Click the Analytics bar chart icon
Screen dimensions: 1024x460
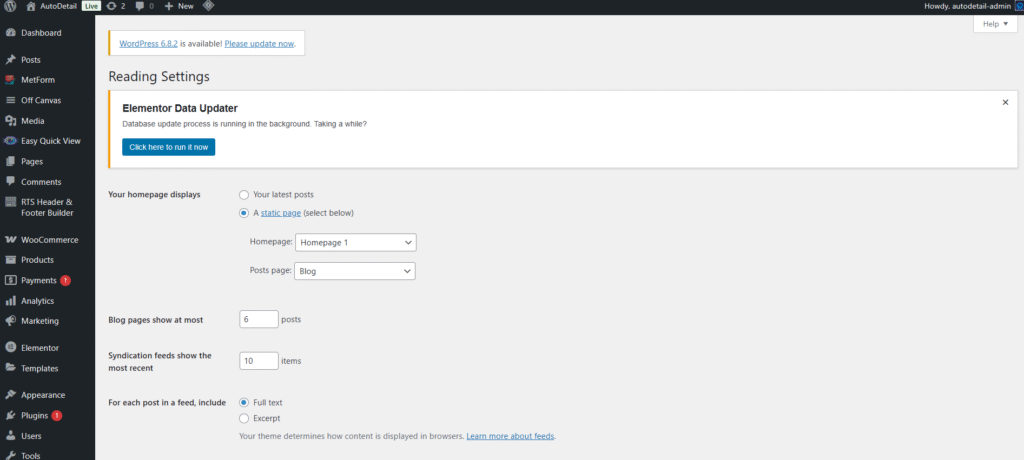point(10,301)
